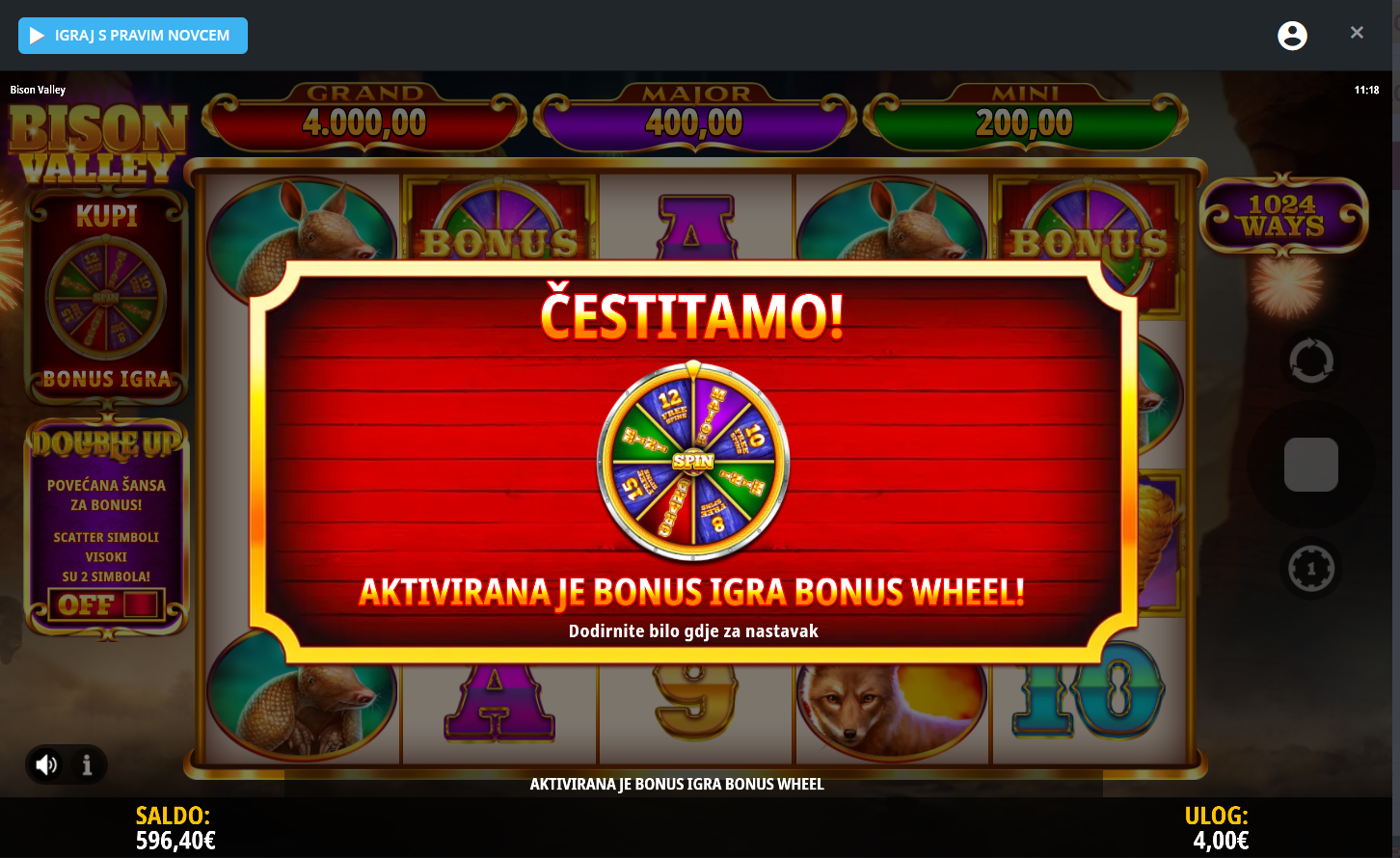The image size is (1400, 858).
Task: Click the 1024 Ways badge
Action: pyautogui.click(x=1283, y=216)
